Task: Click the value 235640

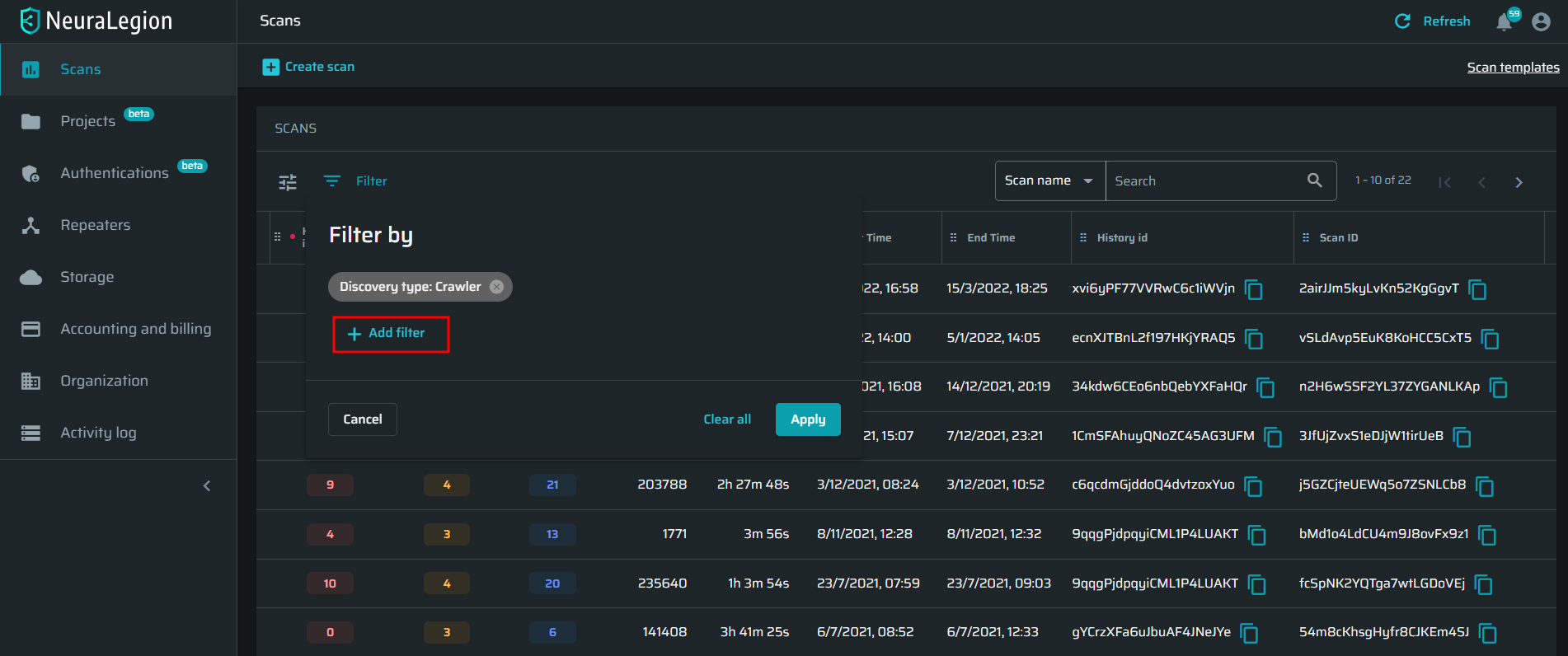Action: tap(662, 583)
